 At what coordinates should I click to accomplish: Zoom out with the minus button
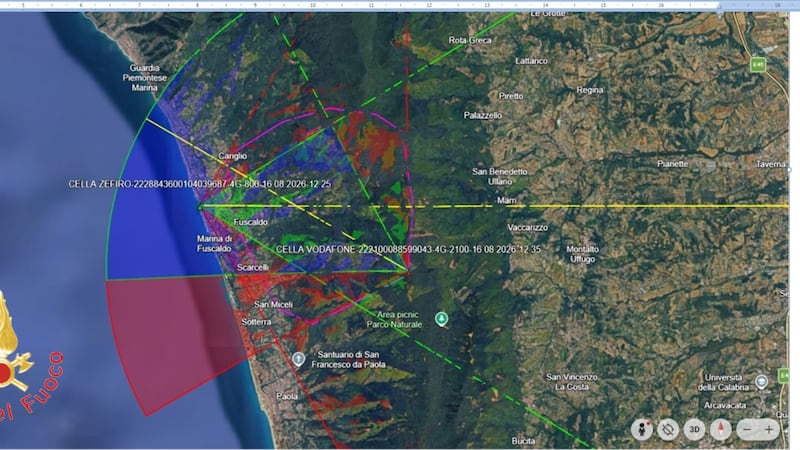(747, 430)
